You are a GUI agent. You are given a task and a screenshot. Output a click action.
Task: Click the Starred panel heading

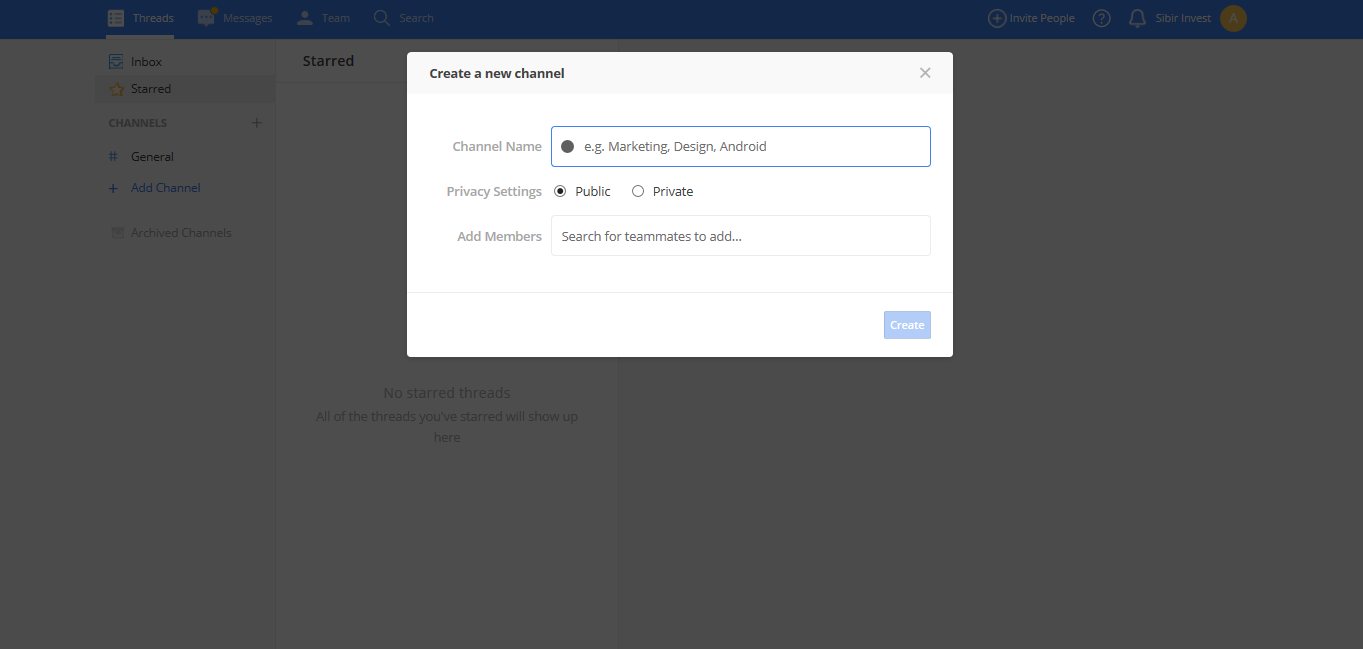pyautogui.click(x=328, y=61)
